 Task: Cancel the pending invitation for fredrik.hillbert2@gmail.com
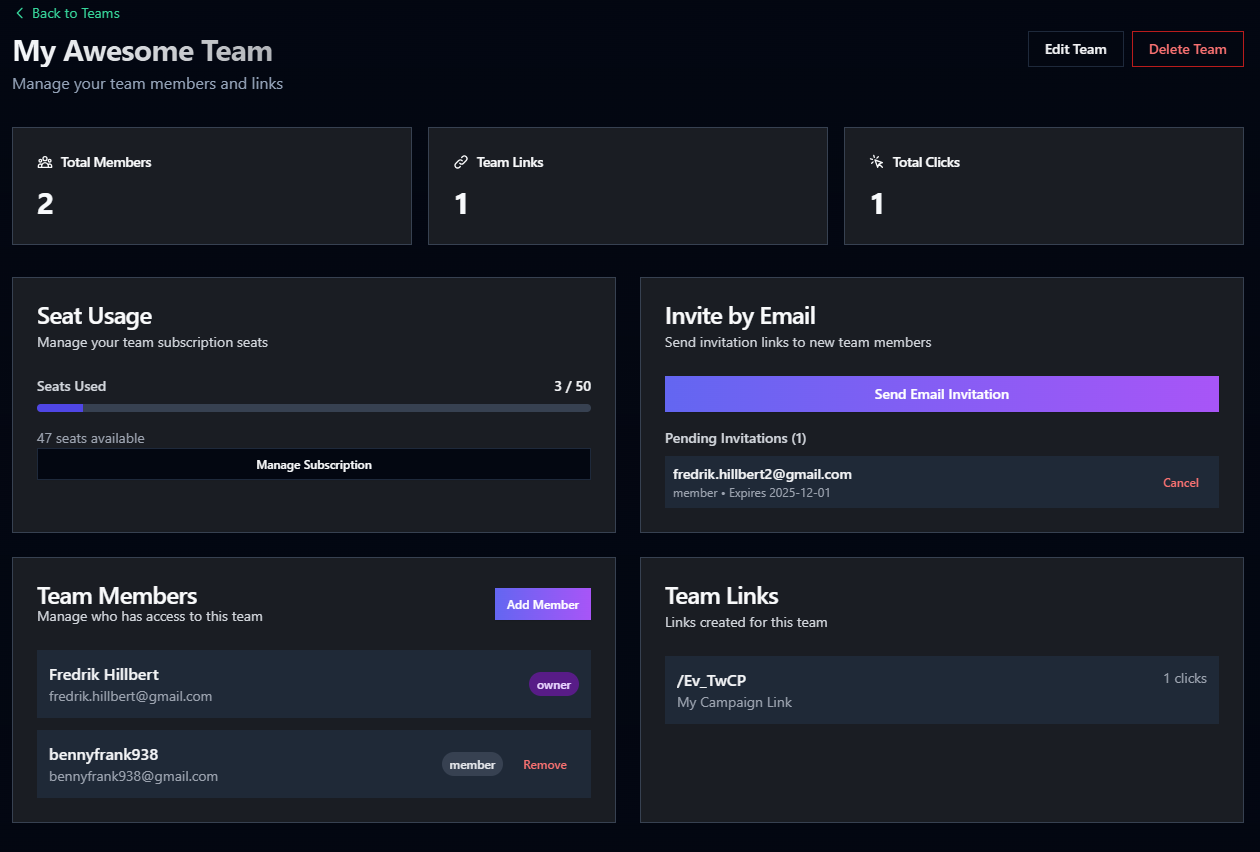[x=1180, y=482]
